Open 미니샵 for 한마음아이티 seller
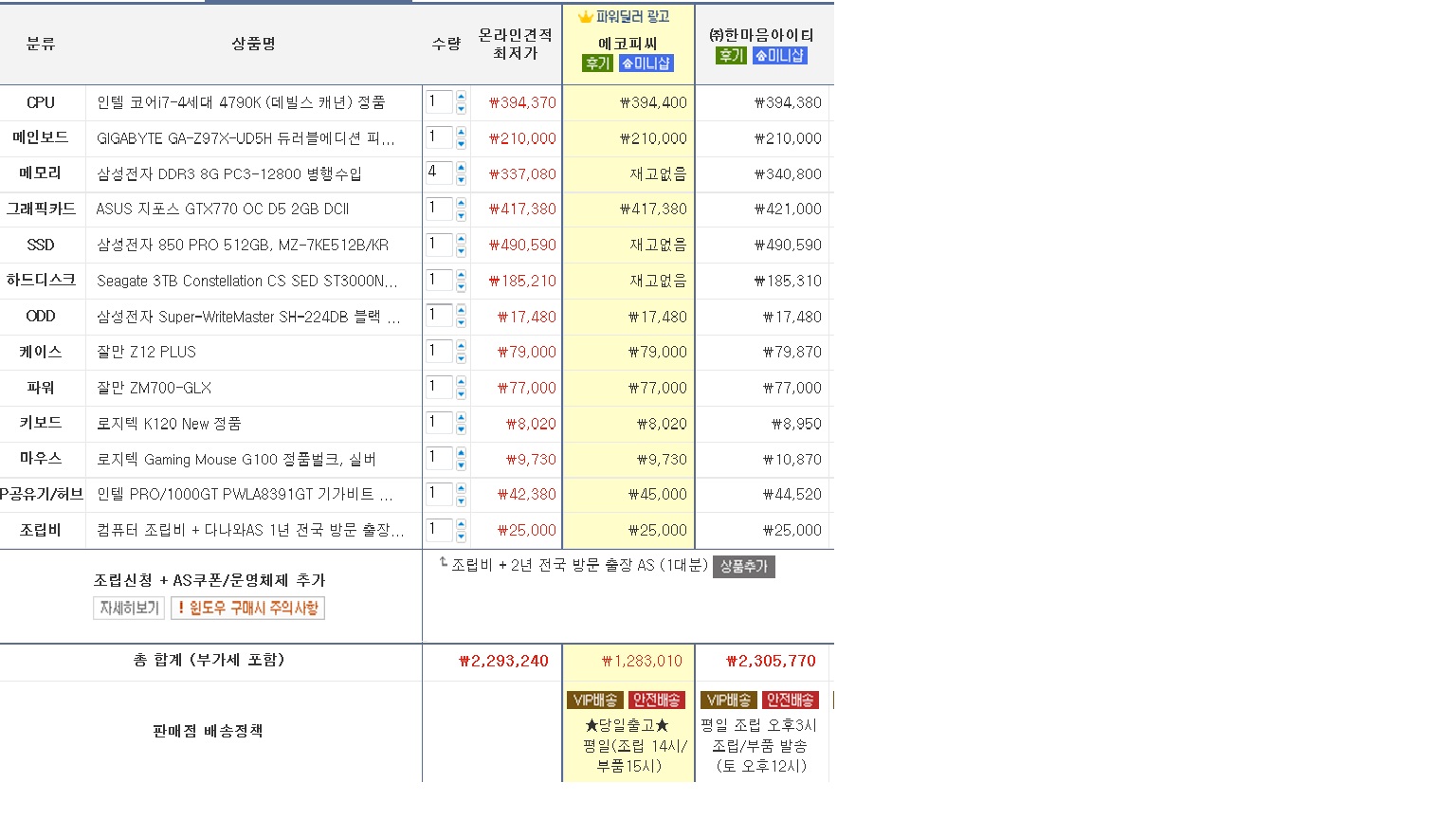Image resolution: width=1456 pixels, height=819 pixels. [x=779, y=56]
